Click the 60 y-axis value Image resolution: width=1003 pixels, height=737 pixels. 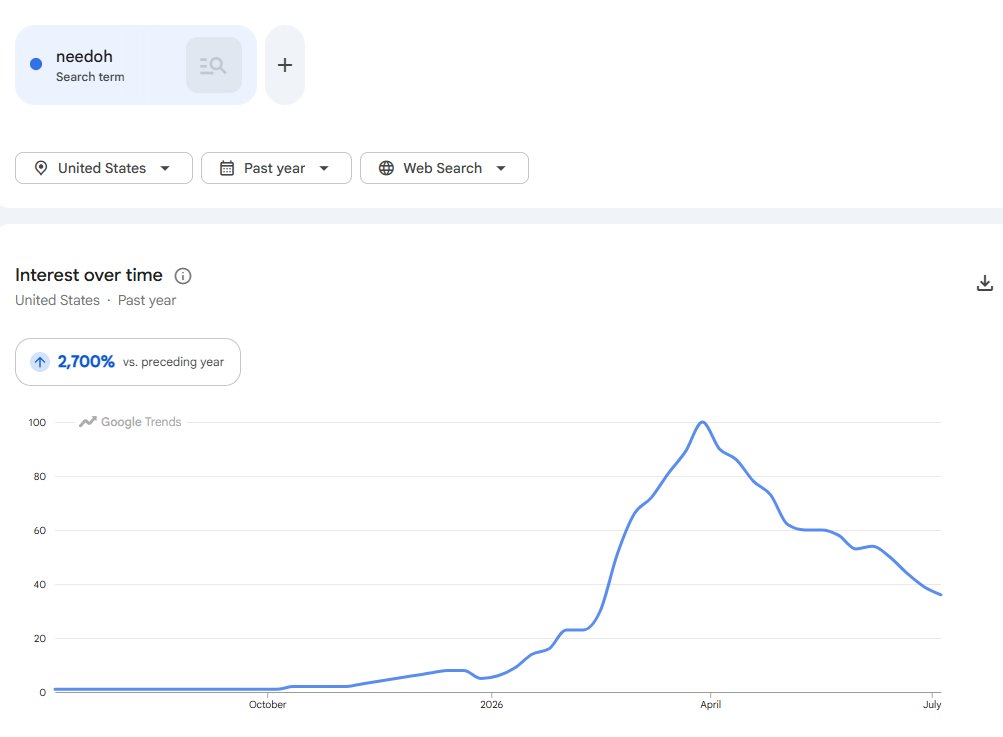(x=40, y=530)
